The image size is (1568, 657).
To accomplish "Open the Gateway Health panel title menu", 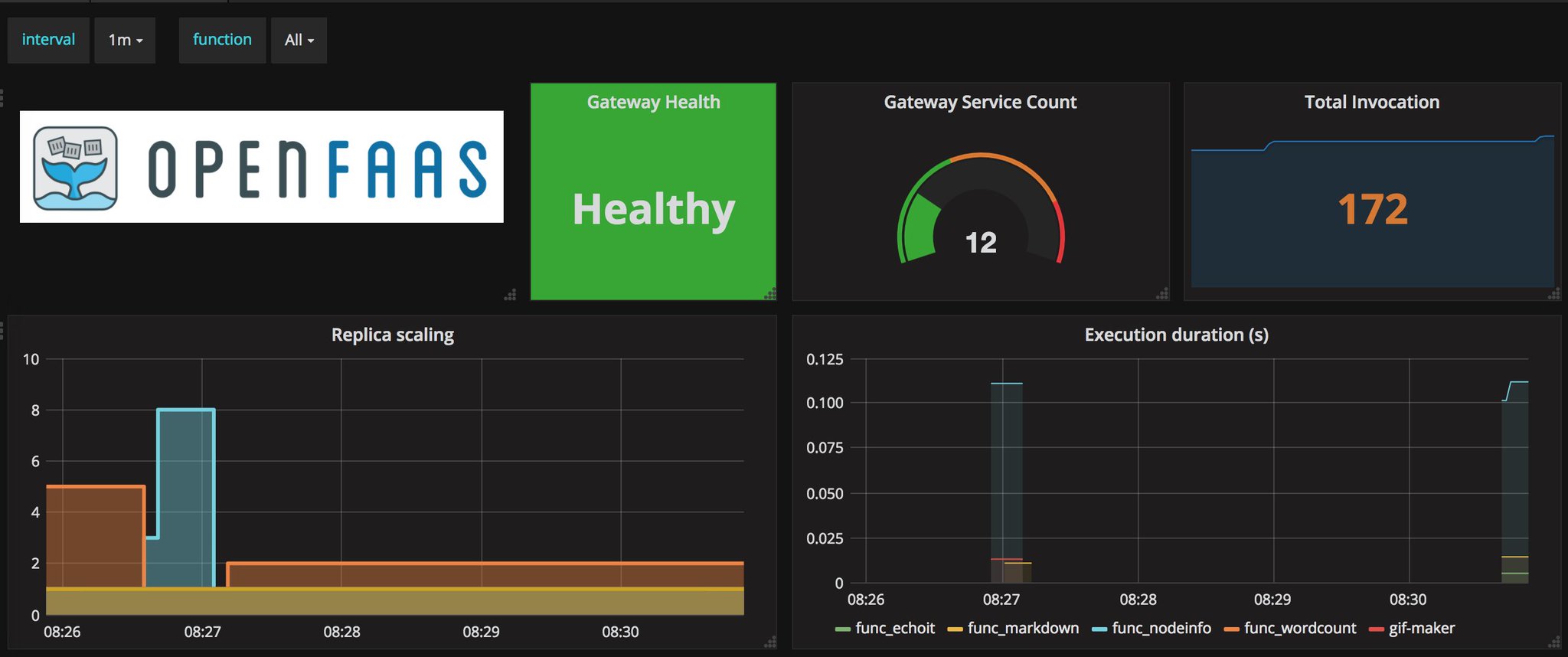I will (x=653, y=102).
